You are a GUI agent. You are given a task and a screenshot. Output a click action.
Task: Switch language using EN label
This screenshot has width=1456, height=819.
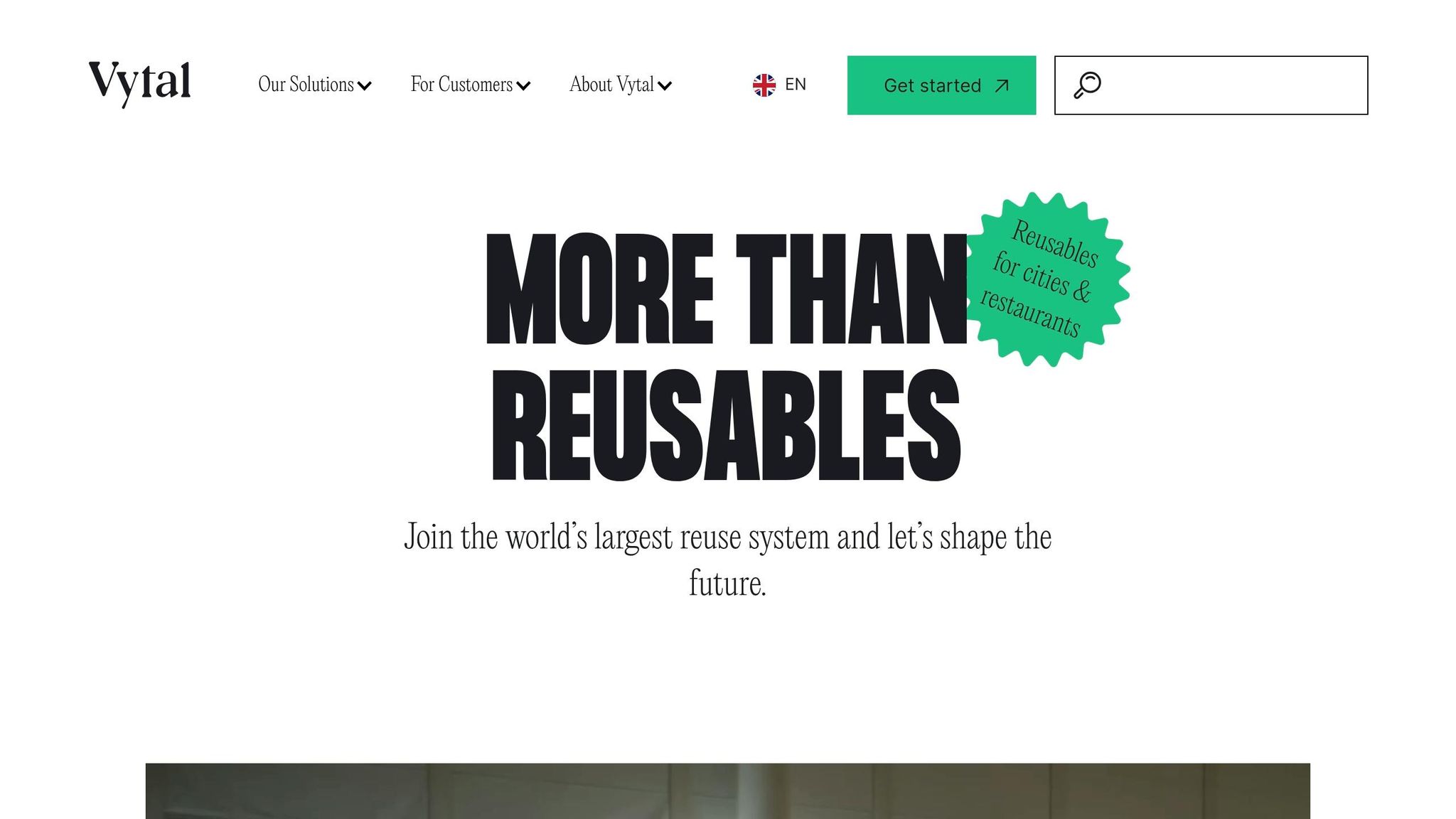[x=796, y=85]
